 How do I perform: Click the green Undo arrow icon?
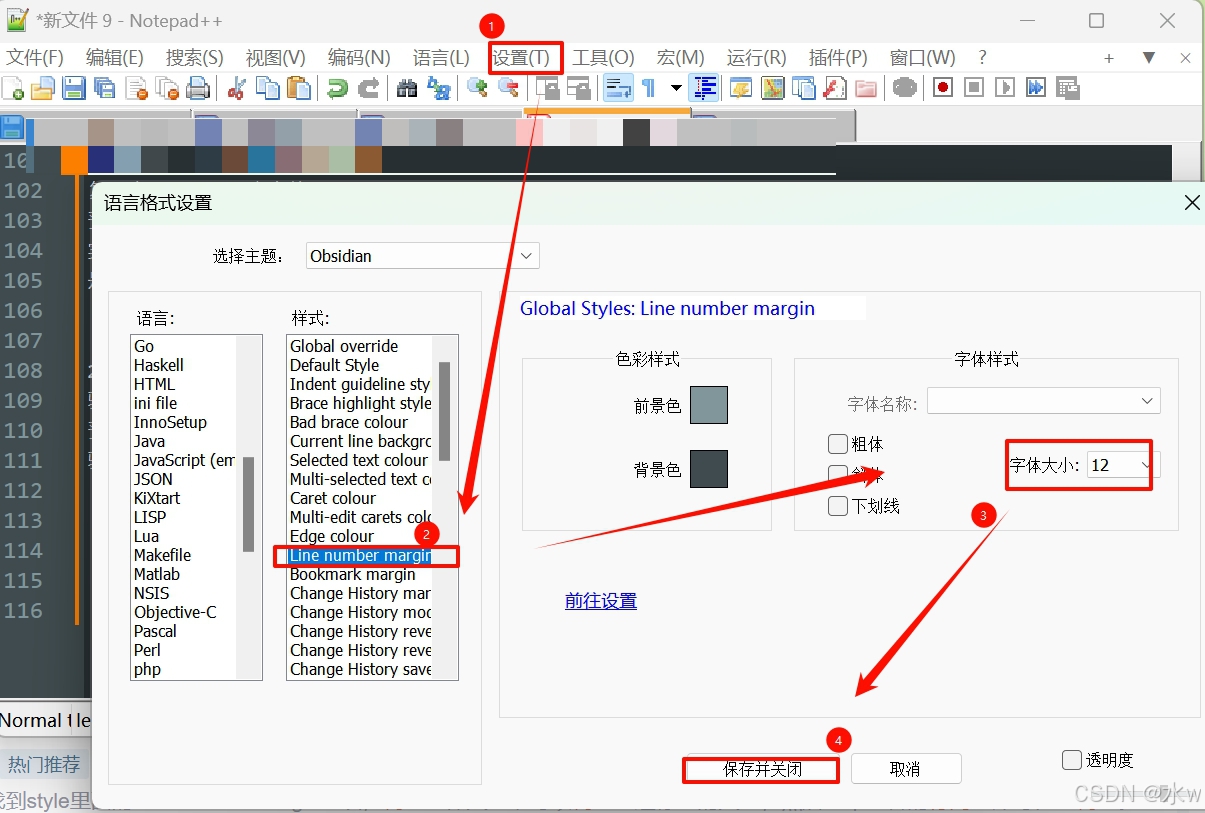click(x=338, y=88)
